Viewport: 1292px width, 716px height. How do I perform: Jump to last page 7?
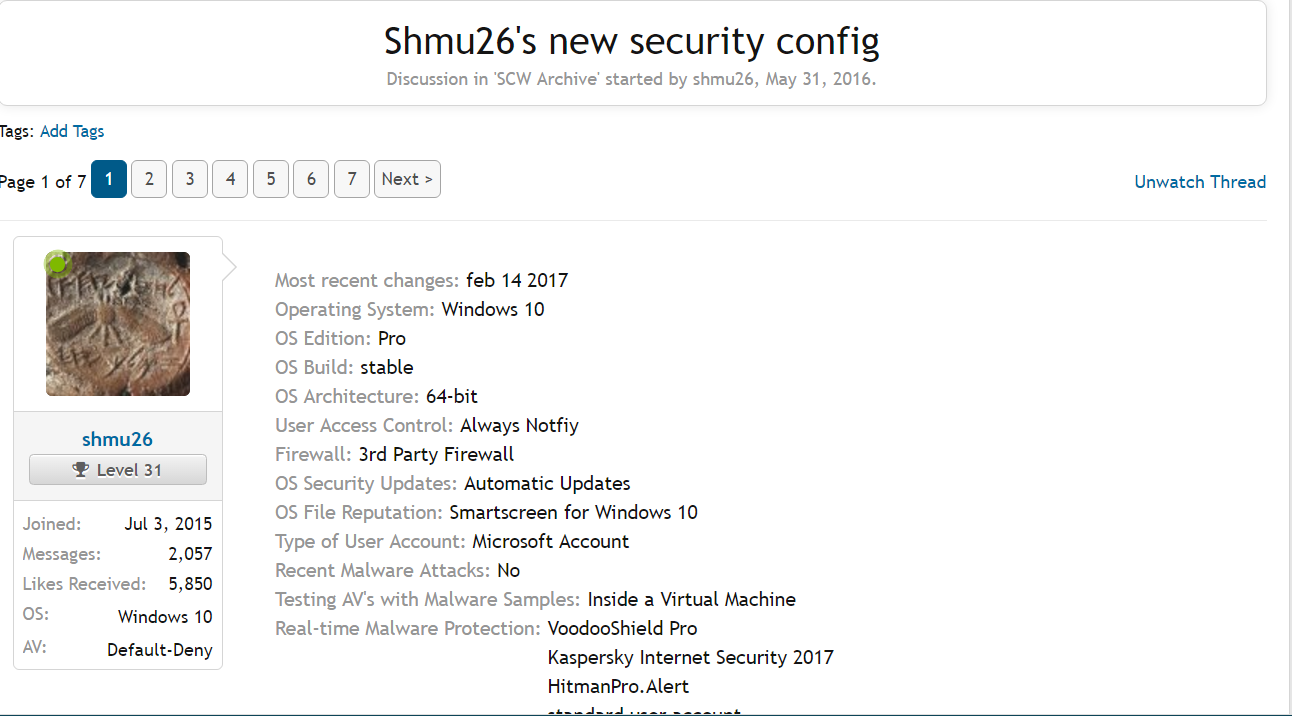coord(352,180)
